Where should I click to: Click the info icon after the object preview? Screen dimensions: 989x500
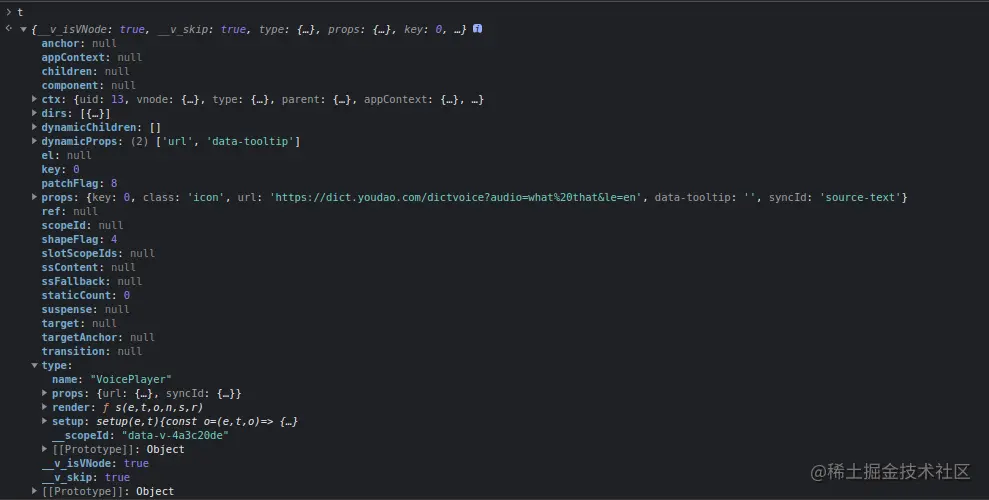(x=477, y=29)
